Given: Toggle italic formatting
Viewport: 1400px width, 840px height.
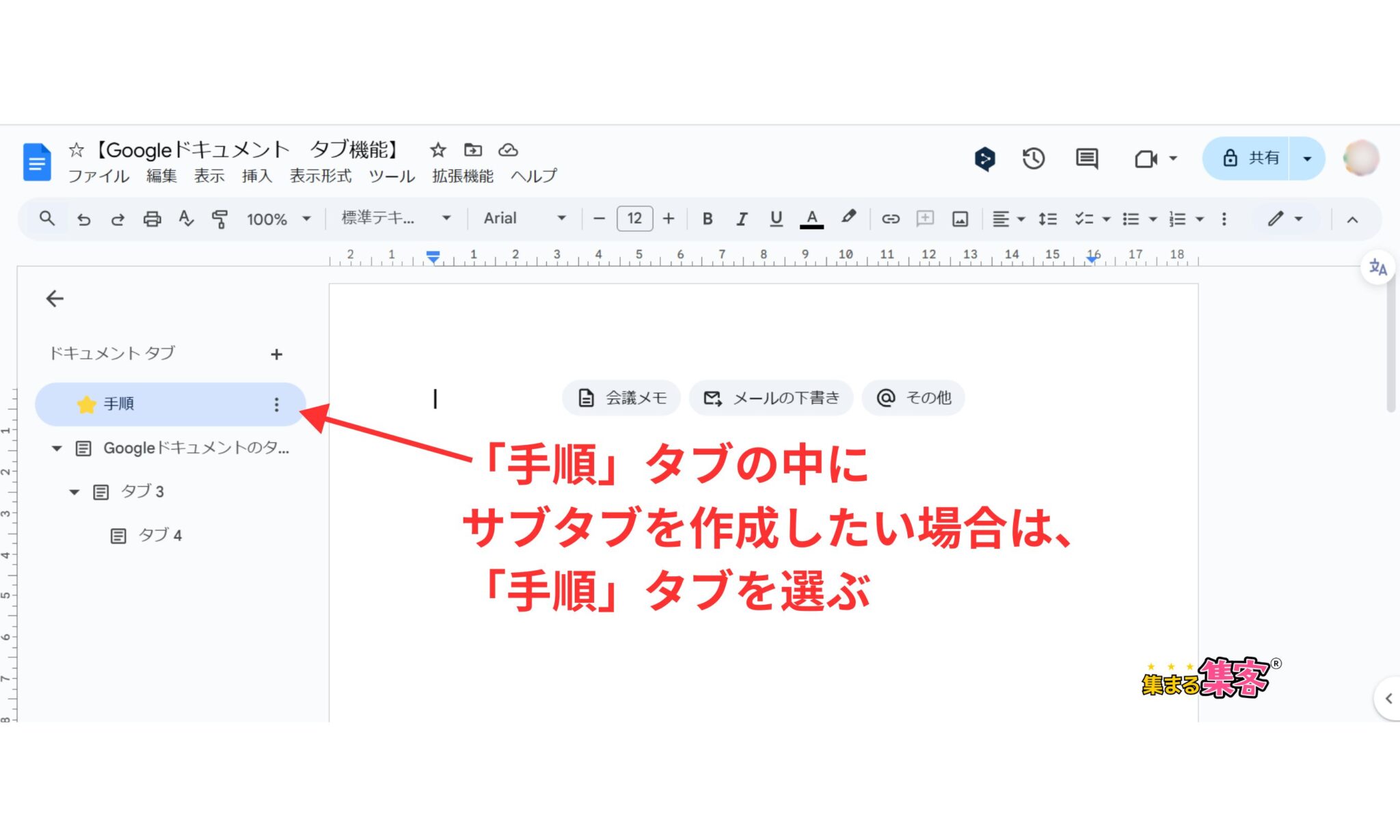Looking at the screenshot, I should pos(742,219).
